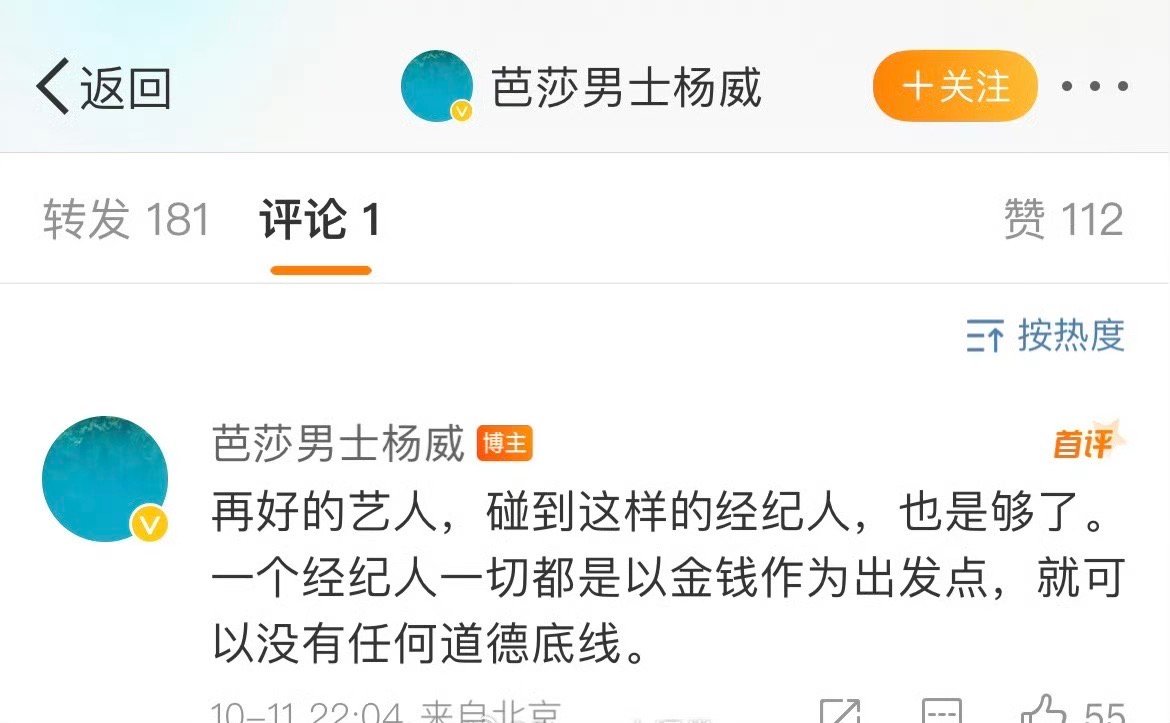Image resolution: width=1170 pixels, height=723 pixels.
Task: Open the three-dot more options menu
Action: [x=1094, y=87]
